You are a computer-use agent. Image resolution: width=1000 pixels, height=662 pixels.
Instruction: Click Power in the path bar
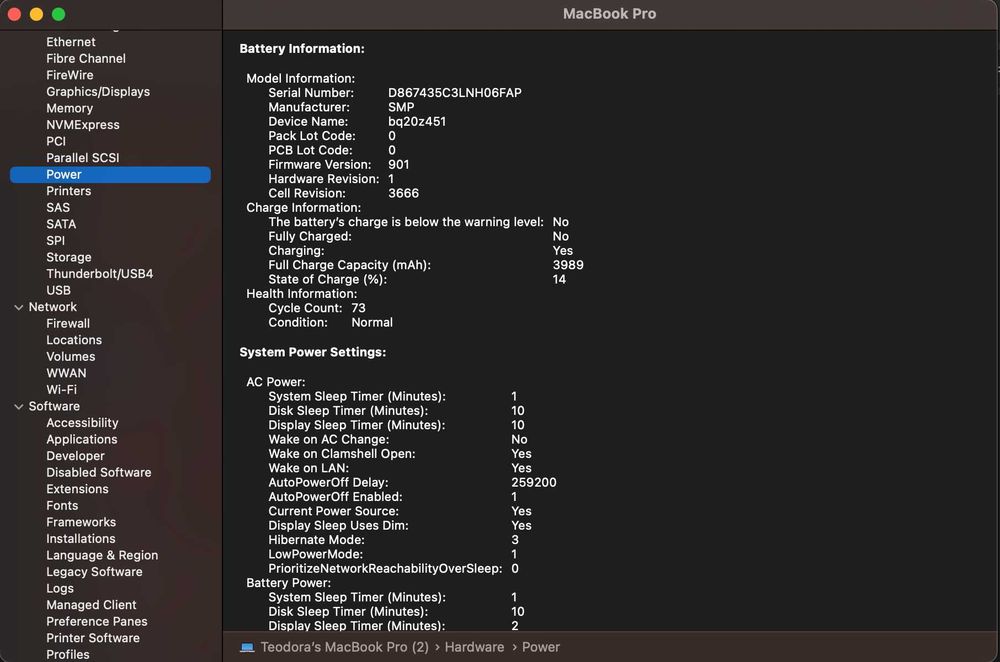(x=541, y=647)
